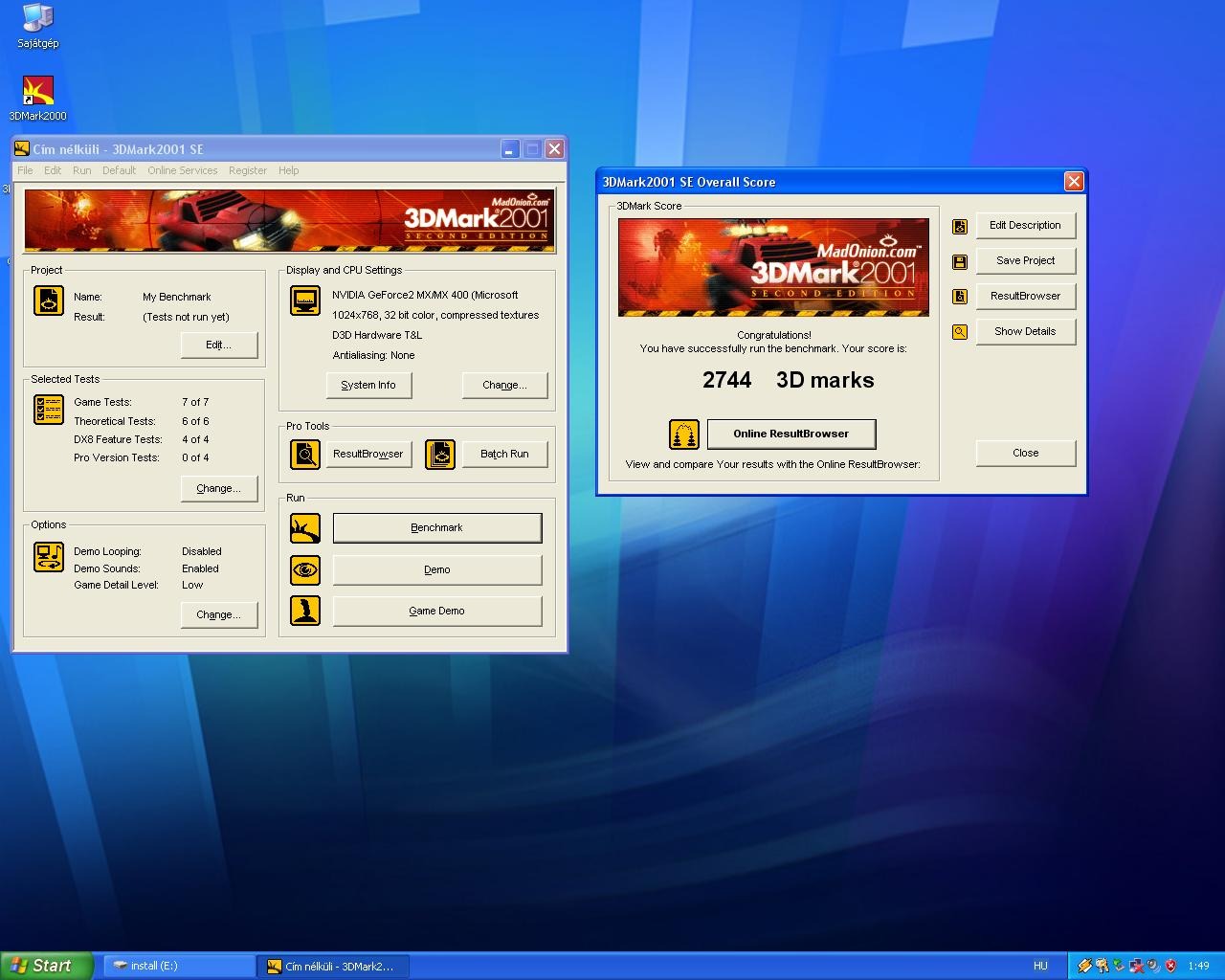Image resolution: width=1225 pixels, height=980 pixels.
Task: Click the speaker volume tray icon
Action: tap(1153, 966)
